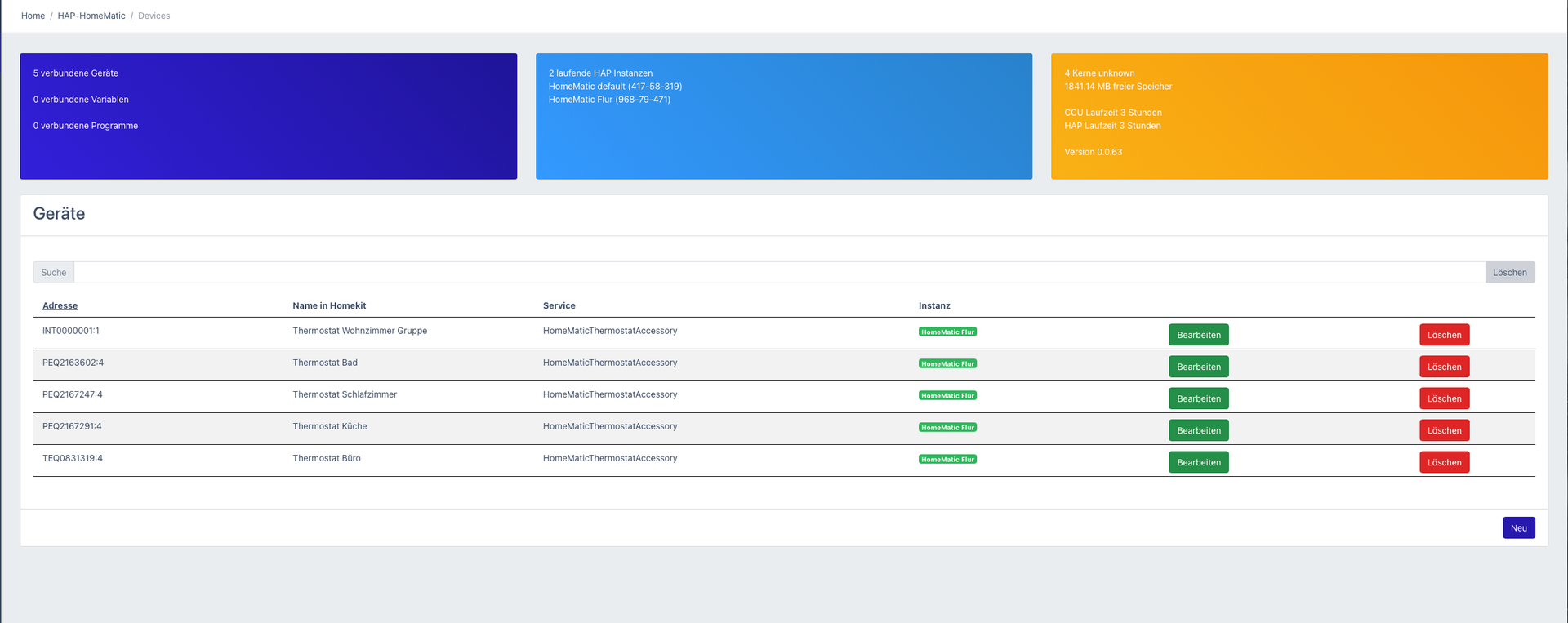Screen dimensions: 1568x623
Task: Edit the Thermostat Wohnzimmer Gruppe device
Action: 1198,335
